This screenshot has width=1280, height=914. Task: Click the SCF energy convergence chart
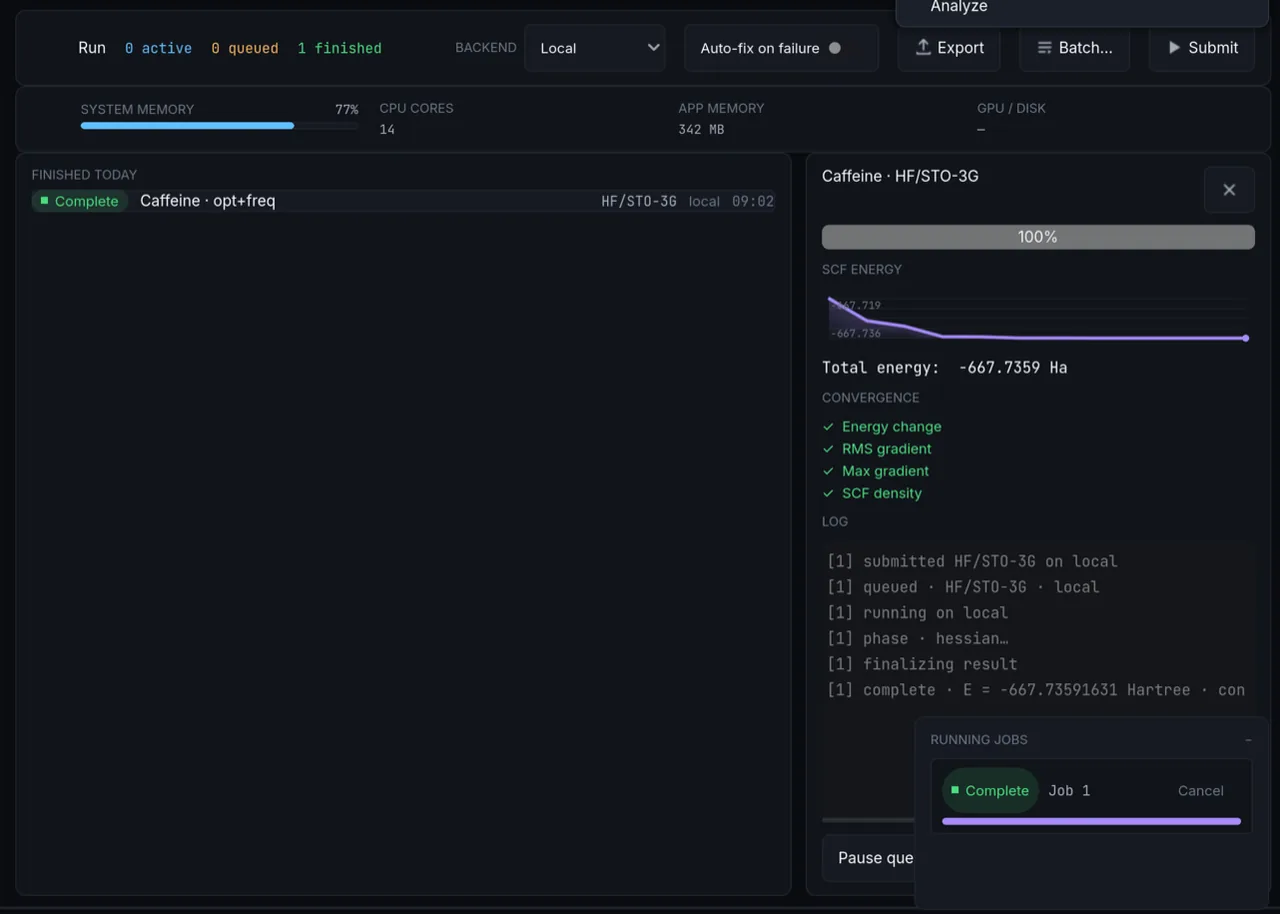click(x=1038, y=319)
